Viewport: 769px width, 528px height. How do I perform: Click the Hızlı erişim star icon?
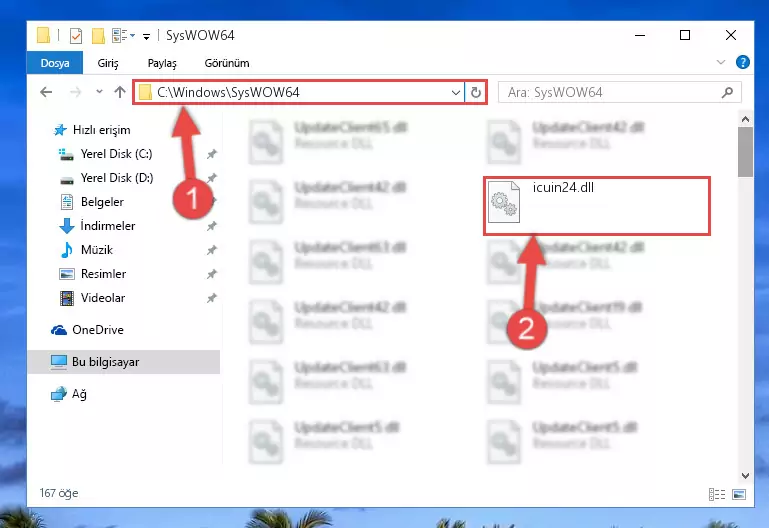pos(60,130)
